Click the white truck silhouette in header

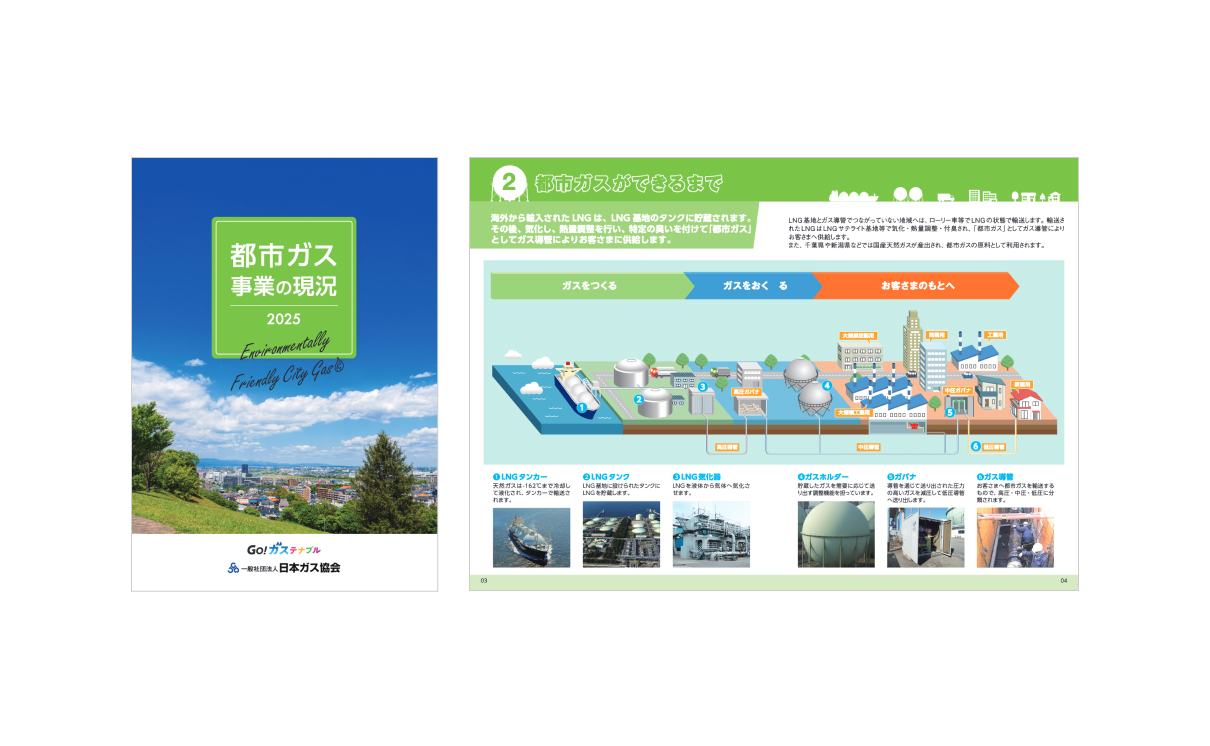click(x=946, y=197)
